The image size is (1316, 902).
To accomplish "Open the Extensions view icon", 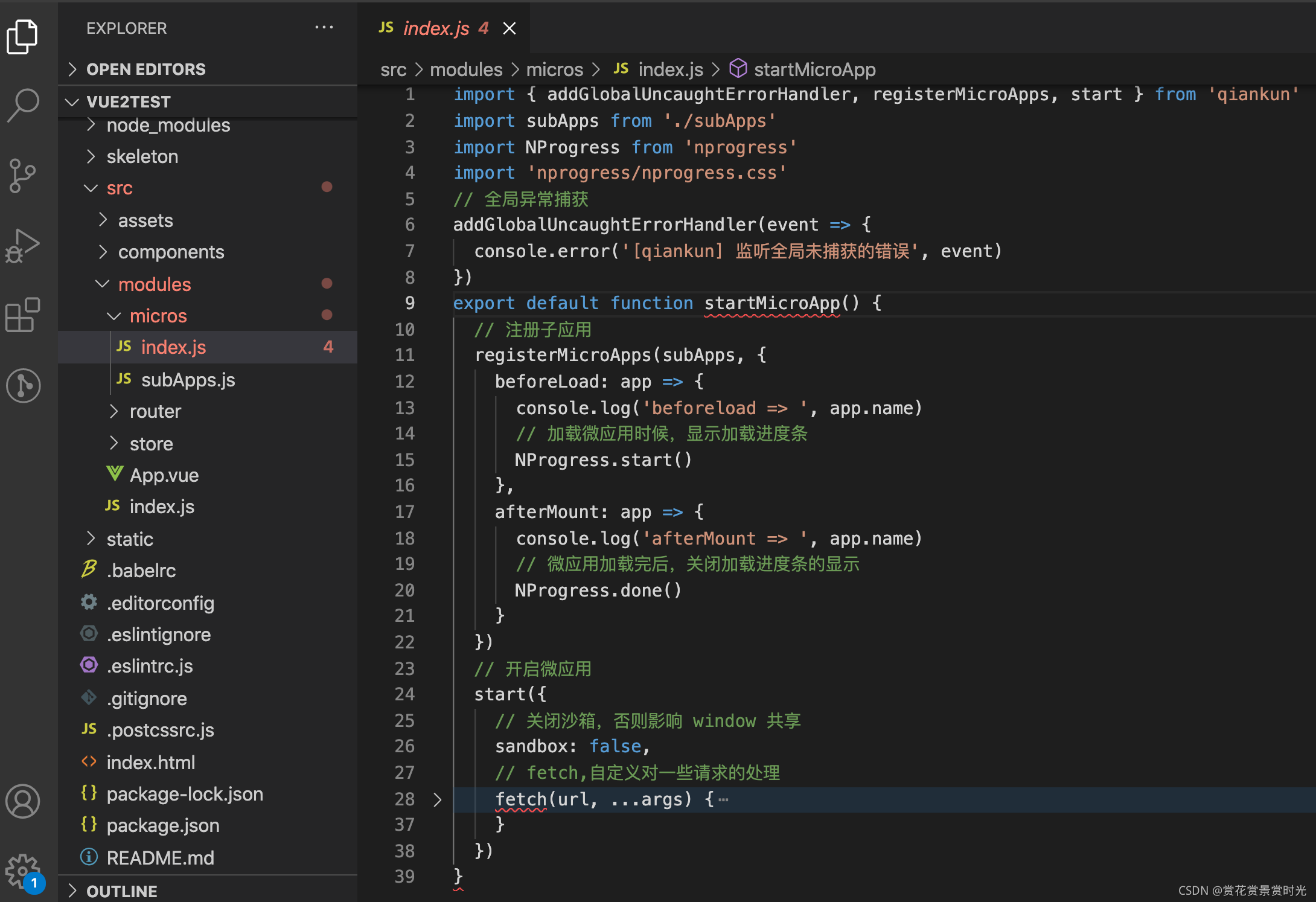I will click(x=23, y=315).
